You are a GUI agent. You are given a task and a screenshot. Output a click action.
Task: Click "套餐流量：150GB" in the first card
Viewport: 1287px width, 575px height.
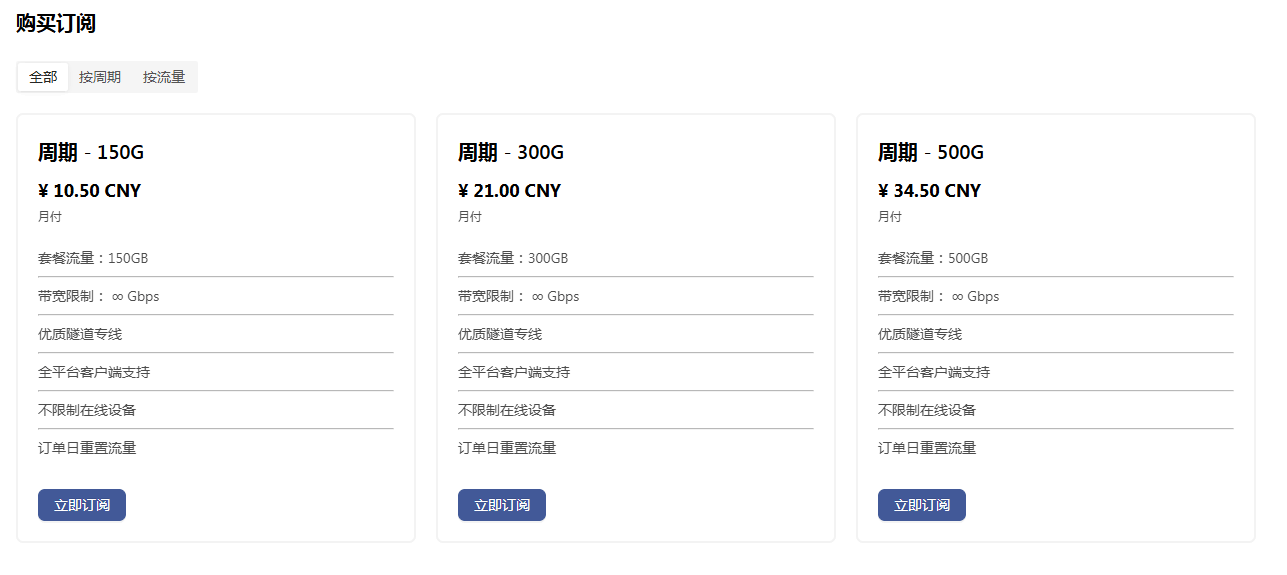[x=93, y=258]
